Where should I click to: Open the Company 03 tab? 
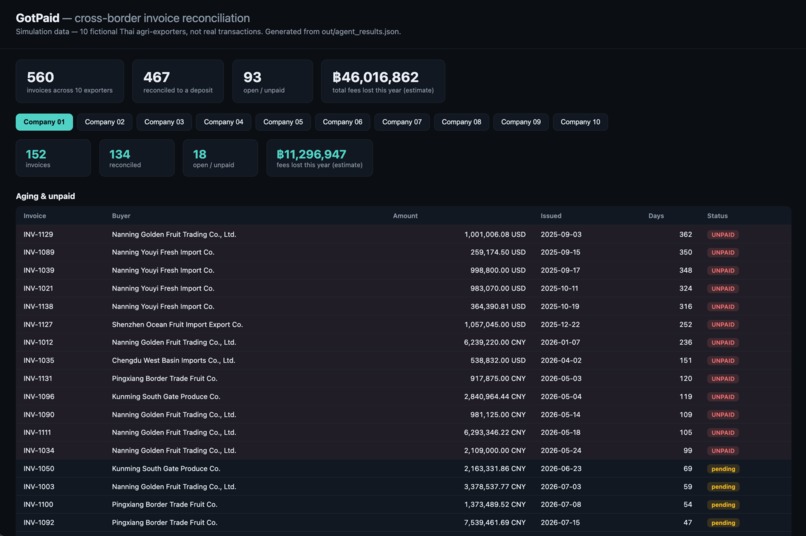pos(164,122)
